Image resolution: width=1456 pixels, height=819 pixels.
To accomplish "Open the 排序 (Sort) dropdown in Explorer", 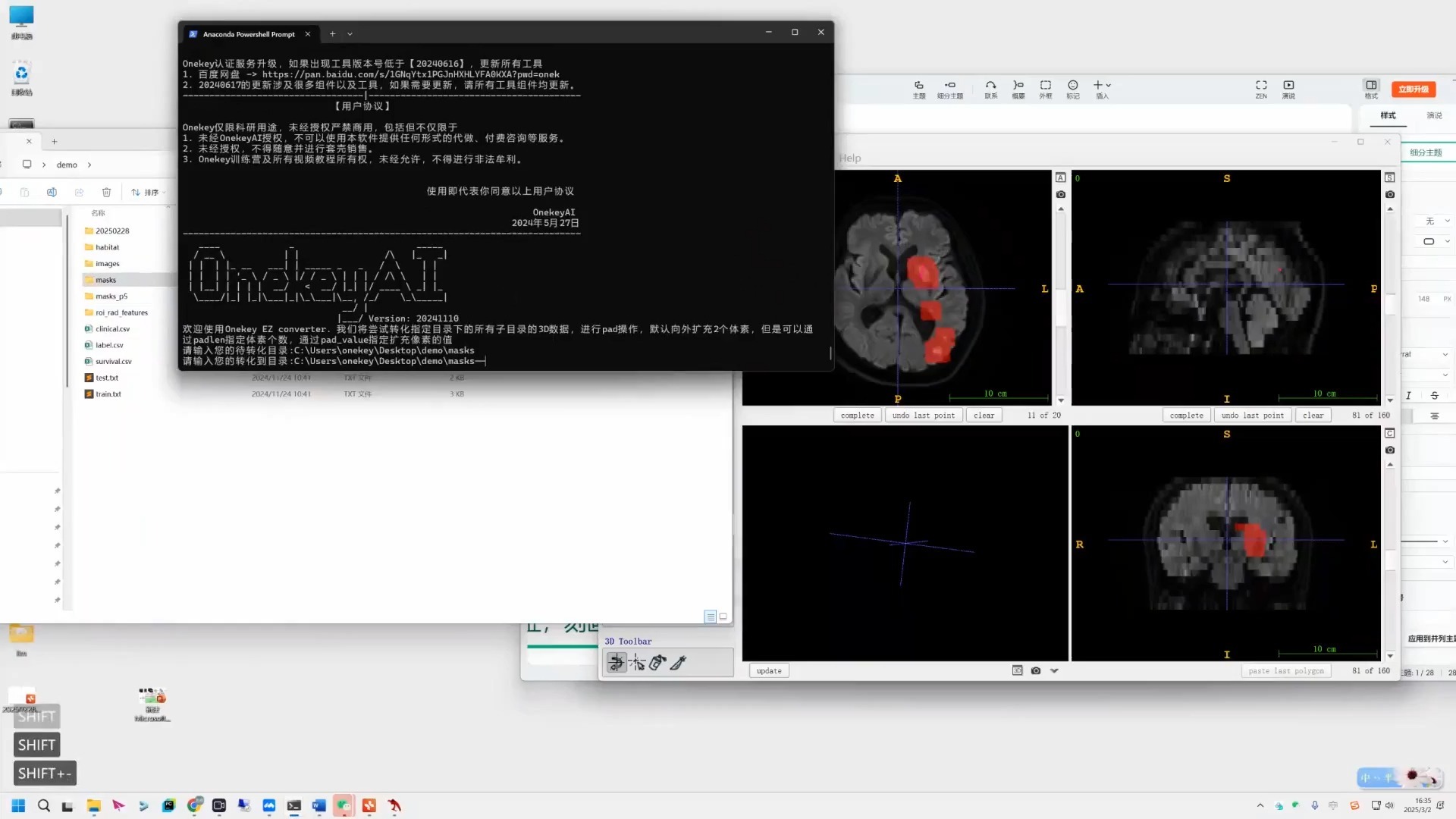I will pyautogui.click(x=148, y=192).
